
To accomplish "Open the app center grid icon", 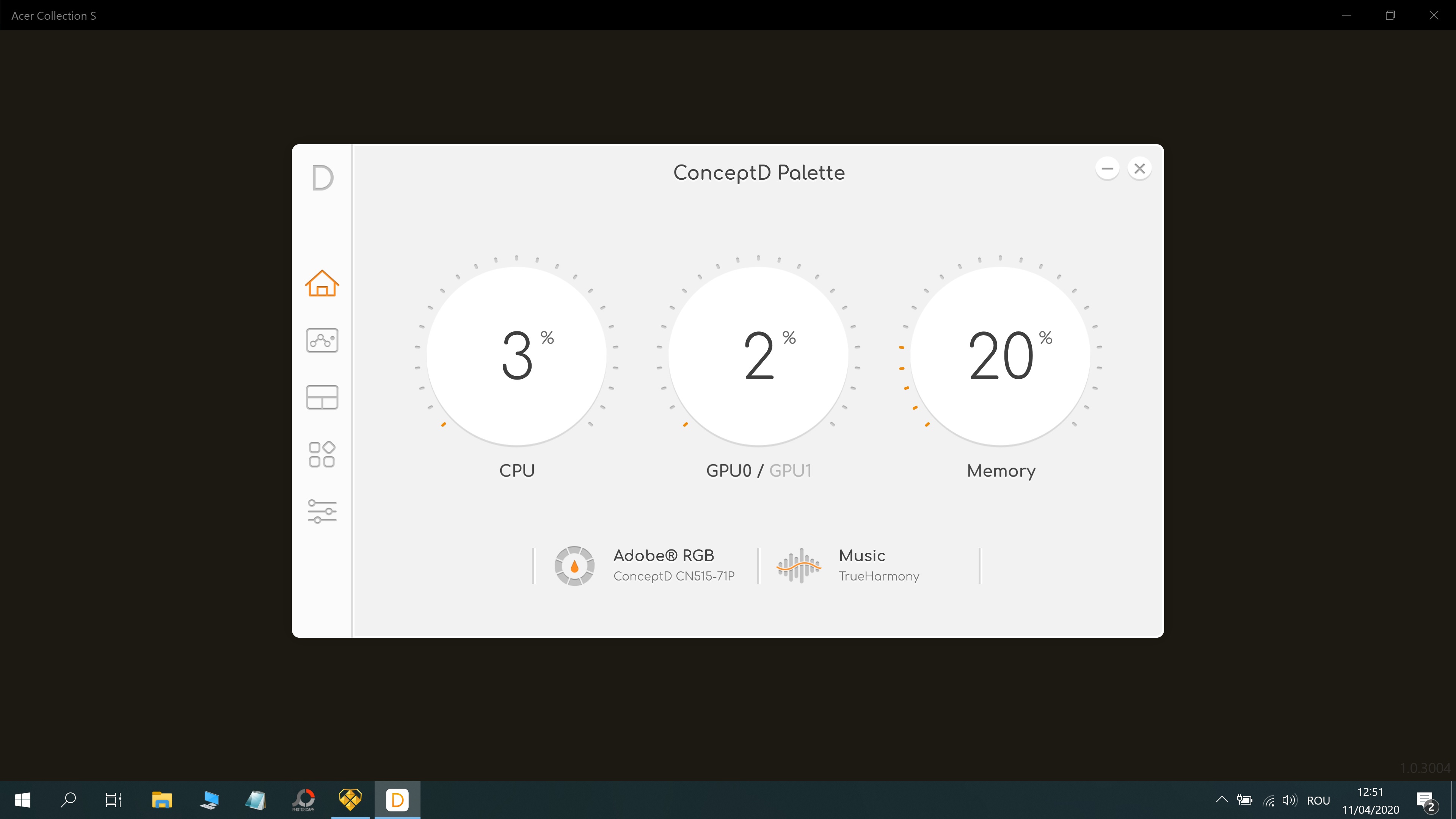I will tap(322, 455).
